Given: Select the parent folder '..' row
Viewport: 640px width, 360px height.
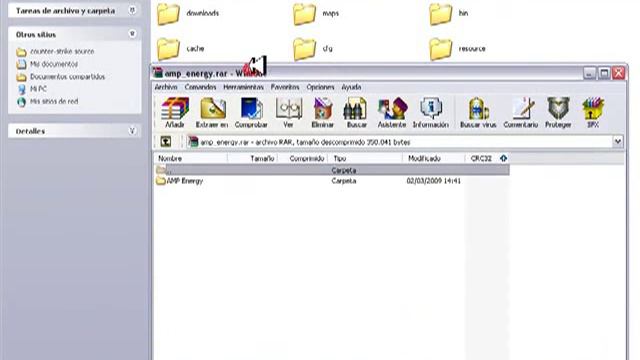Looking at the screenshot, I should pos(332,170).
